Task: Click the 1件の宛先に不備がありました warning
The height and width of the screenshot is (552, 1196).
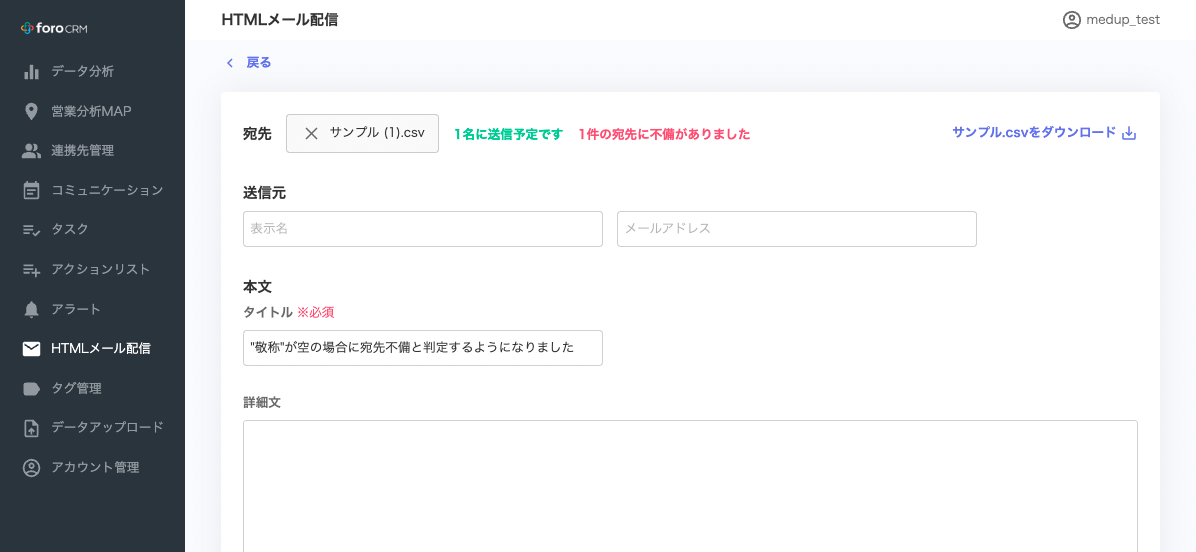Action: 664,134
